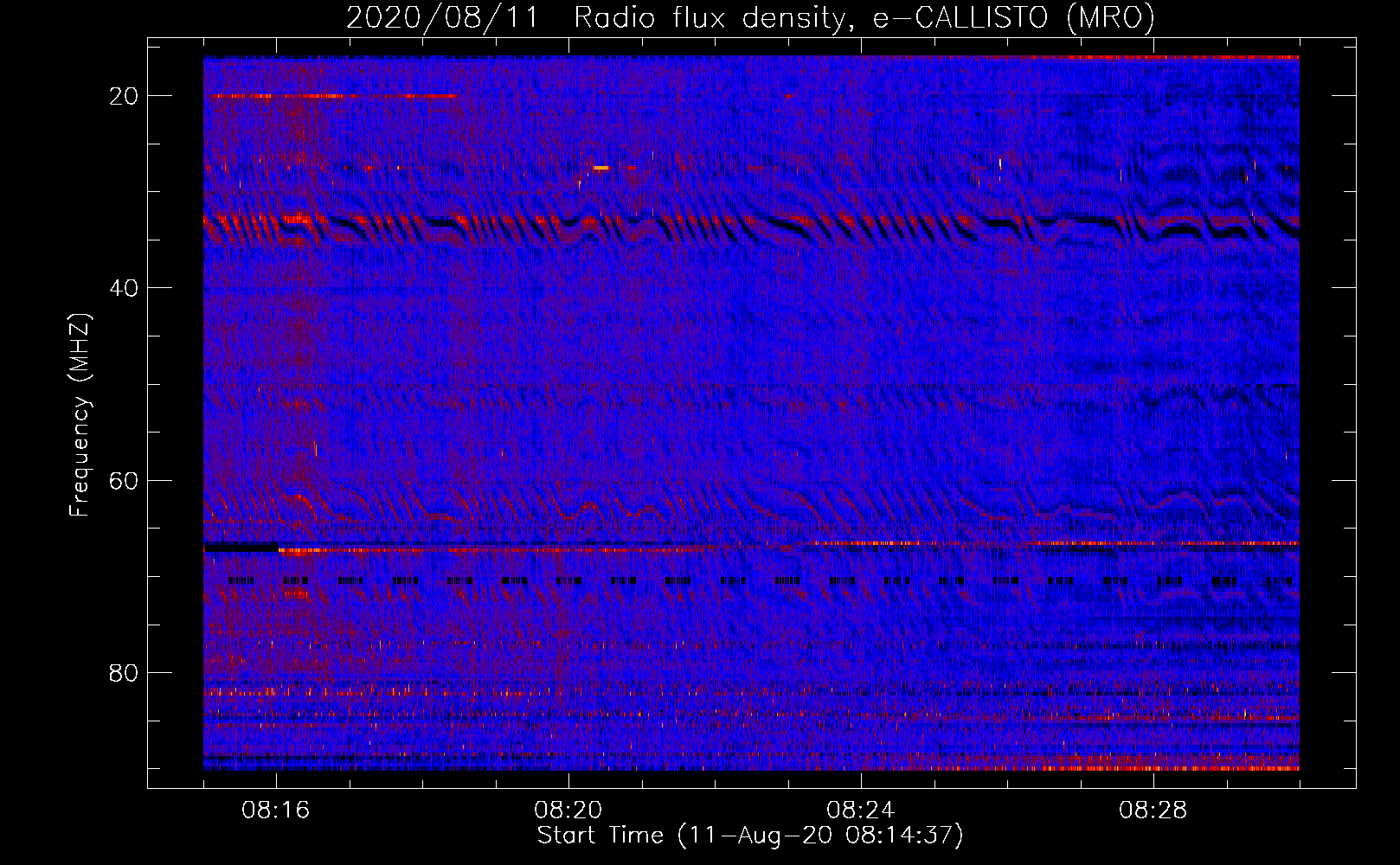This screenshot has width=1400, height=865.
Task: Click the 'Frequency (MHZ)' y-axis label
Action: point(80,415)
